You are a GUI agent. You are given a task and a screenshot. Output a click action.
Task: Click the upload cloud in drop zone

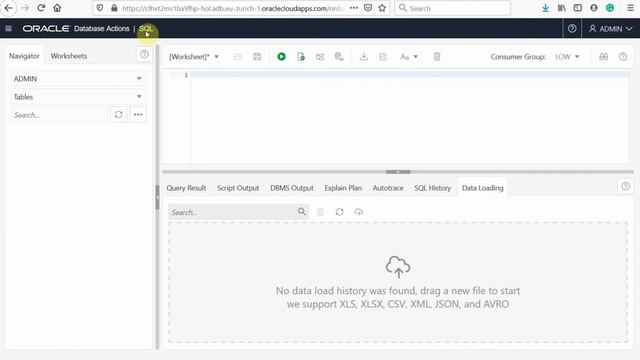coord(398,267)
